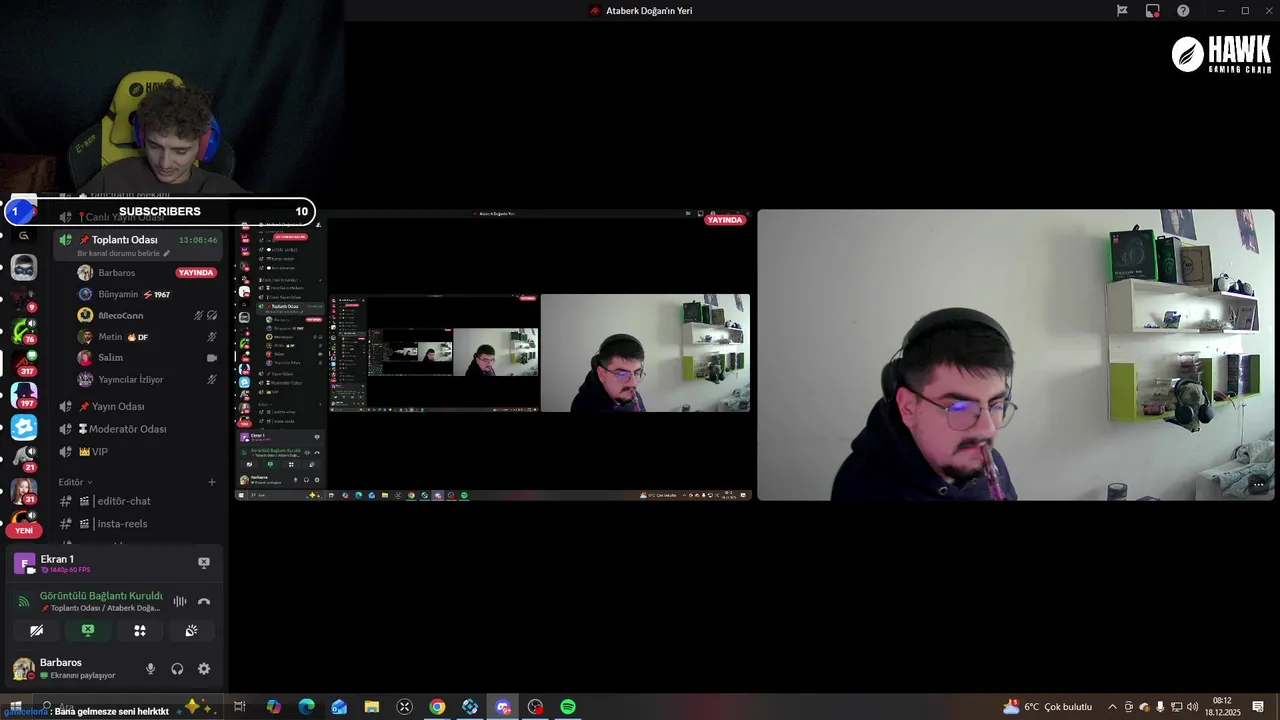Open the Discord inbox icon
The width and height of the screenshot is (1280, 720).
[x=1153, y=11]
